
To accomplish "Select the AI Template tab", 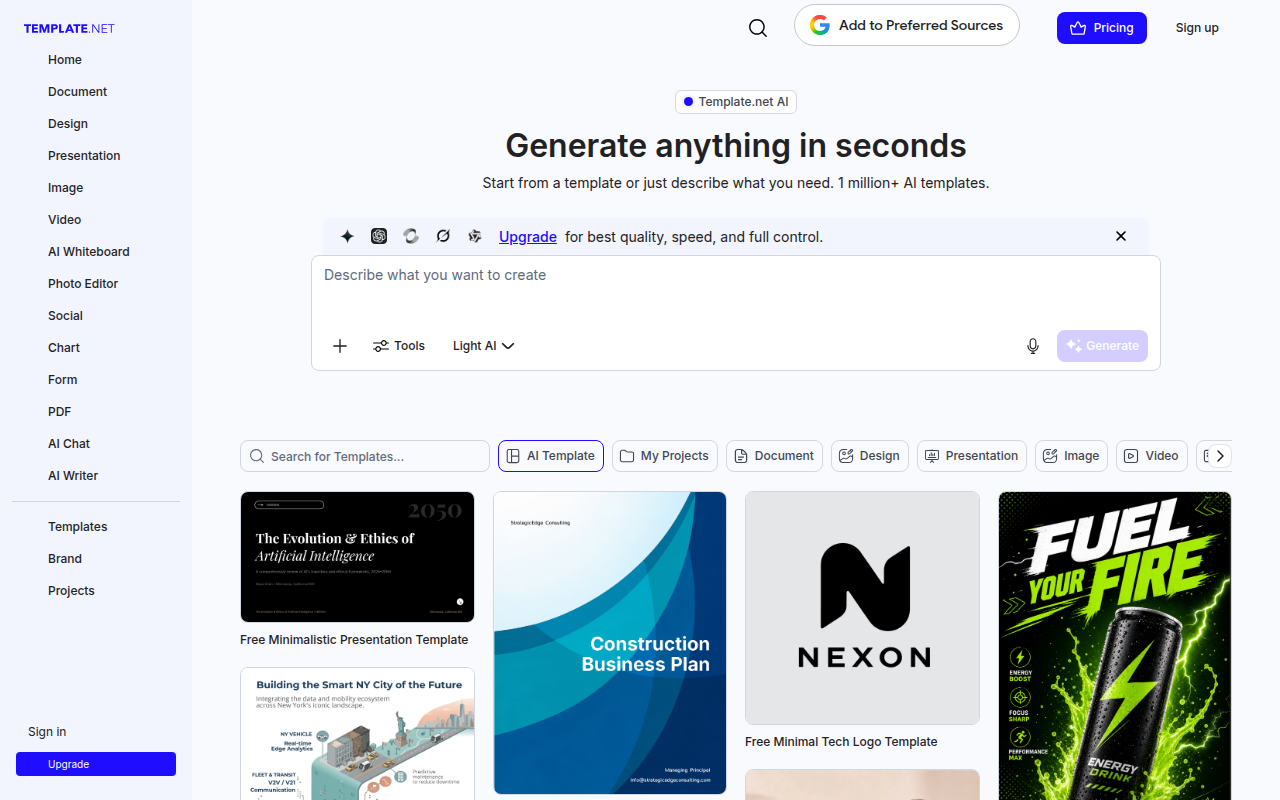I will [551, 456].
